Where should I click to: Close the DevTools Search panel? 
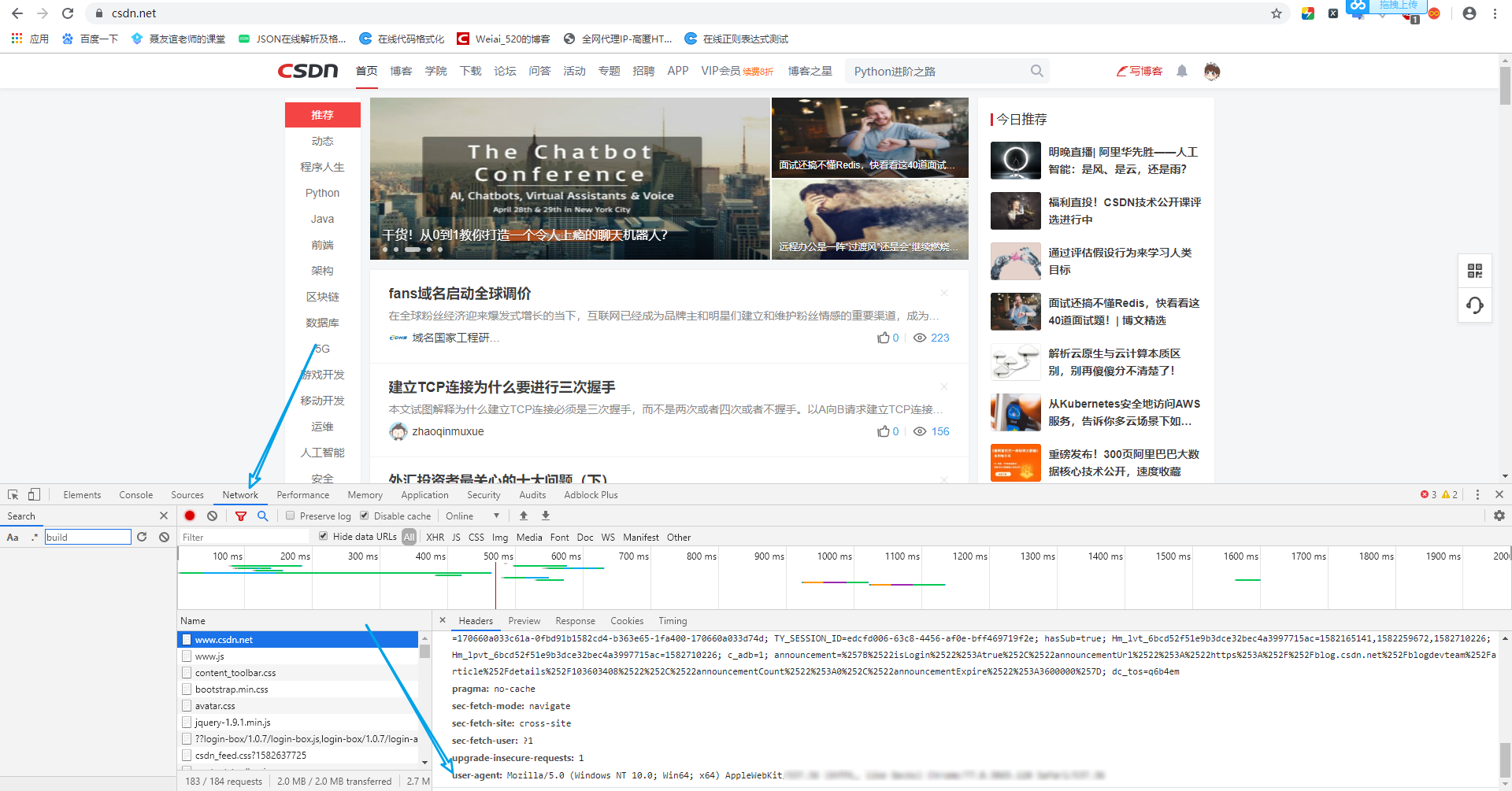pos(164,516)
